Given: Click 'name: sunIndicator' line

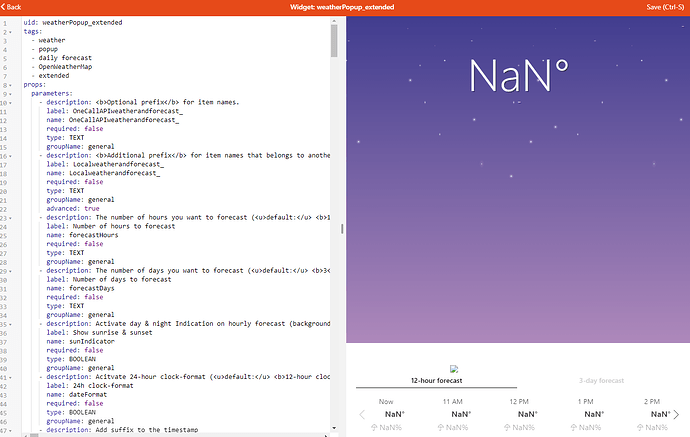Looking at the screenshot, I should point(80,342).
